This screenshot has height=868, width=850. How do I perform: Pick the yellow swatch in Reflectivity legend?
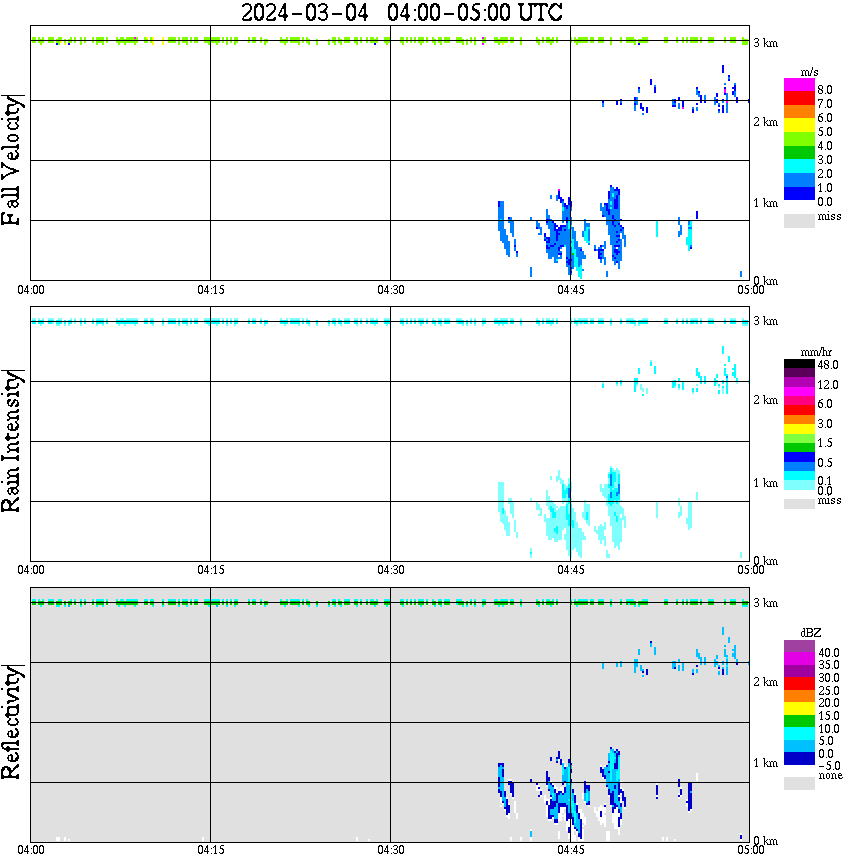coord(799,709)
